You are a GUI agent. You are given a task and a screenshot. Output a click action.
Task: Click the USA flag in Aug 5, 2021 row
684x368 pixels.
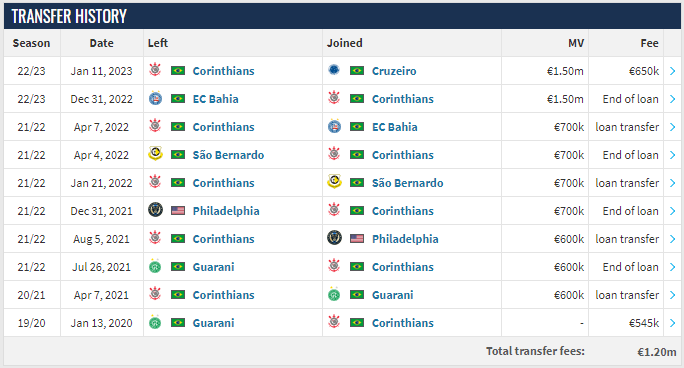(x=357, y=239)
